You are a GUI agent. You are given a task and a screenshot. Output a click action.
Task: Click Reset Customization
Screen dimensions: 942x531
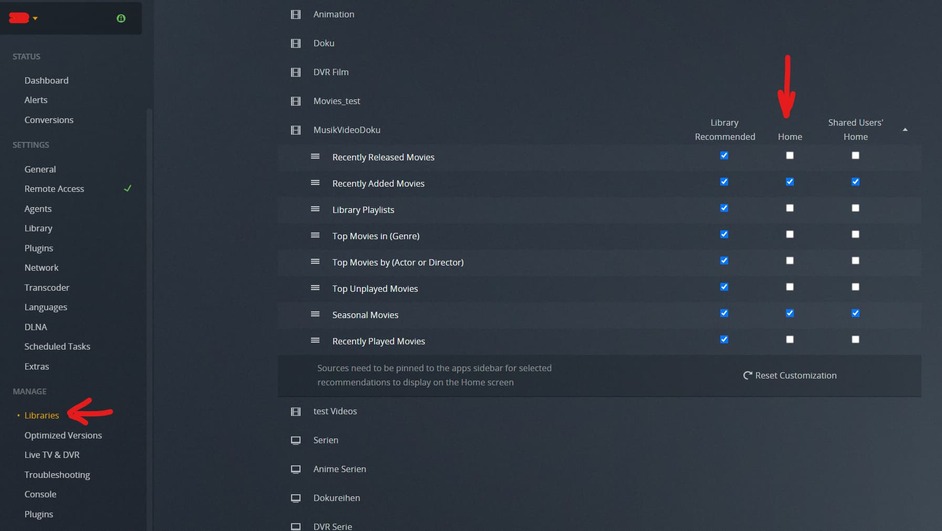tap(789, 375)
